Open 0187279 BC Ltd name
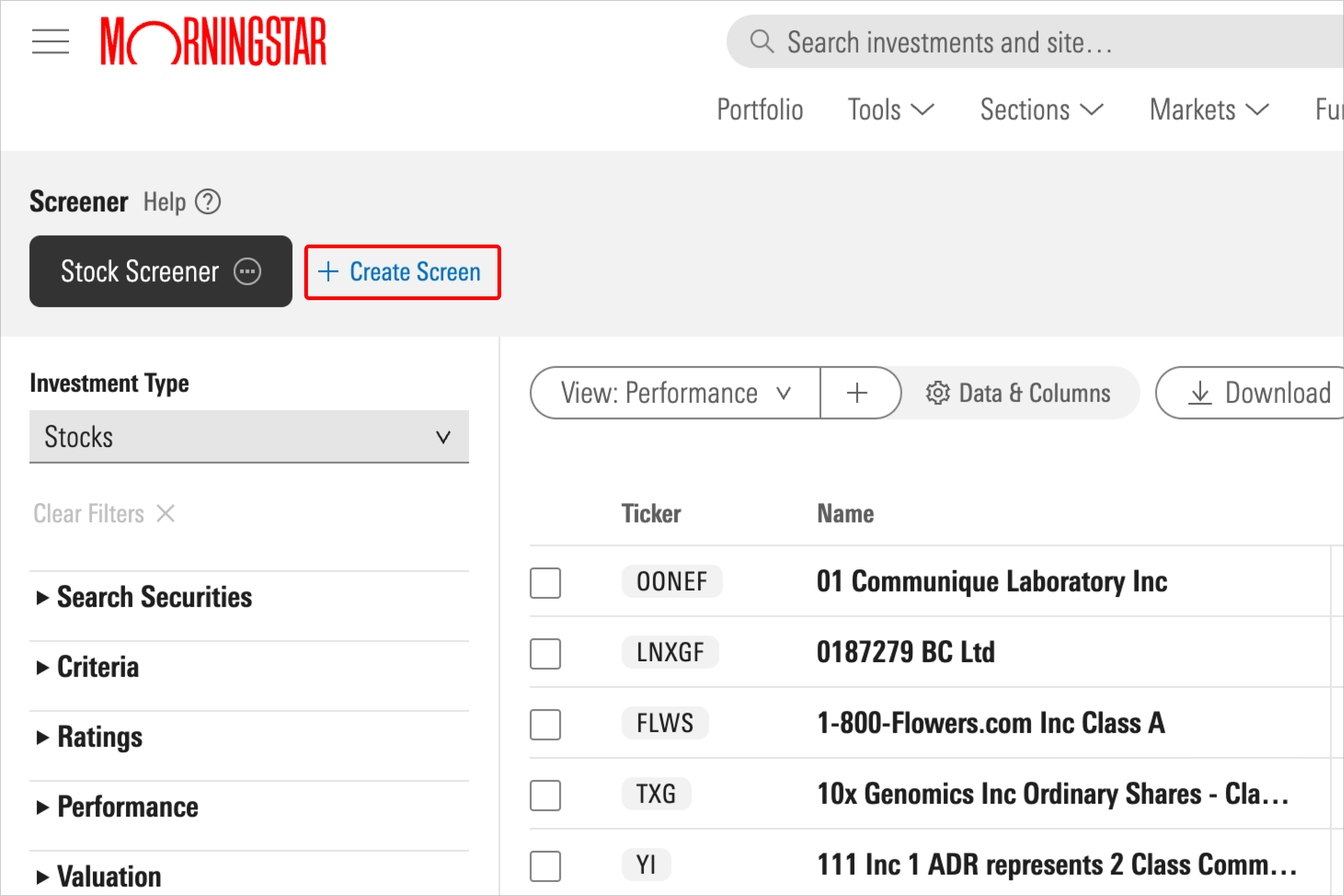The image size is (1344, 896). pos(906,652)
